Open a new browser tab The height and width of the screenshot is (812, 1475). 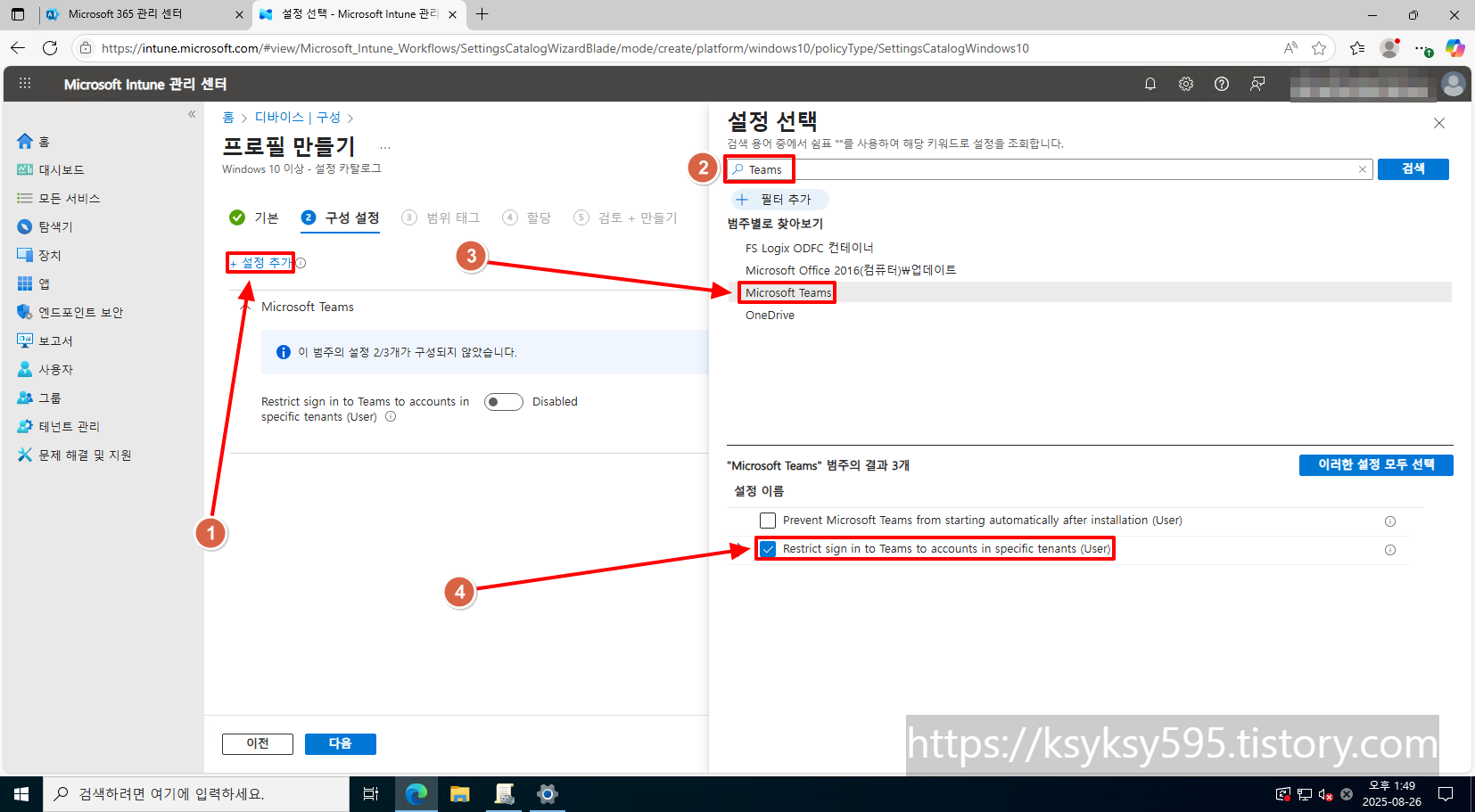click(482, 14)
